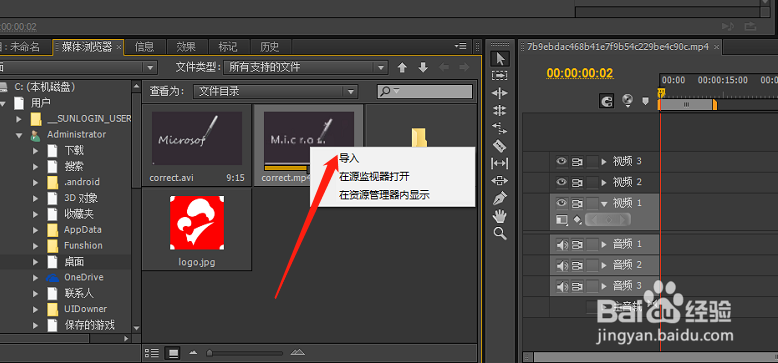Viewport: 778px width, 363px height.
Task: Expand the Video 2 track
Action: 604,182
